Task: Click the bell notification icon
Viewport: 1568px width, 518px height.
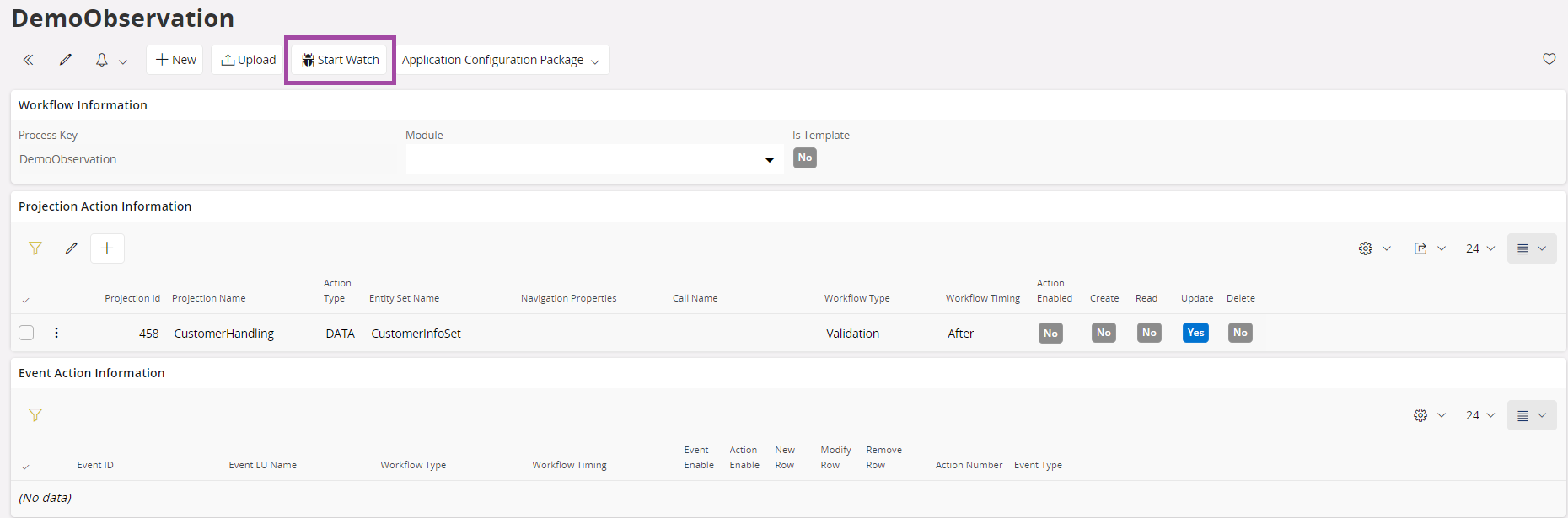Action: (x=102, y=60)
